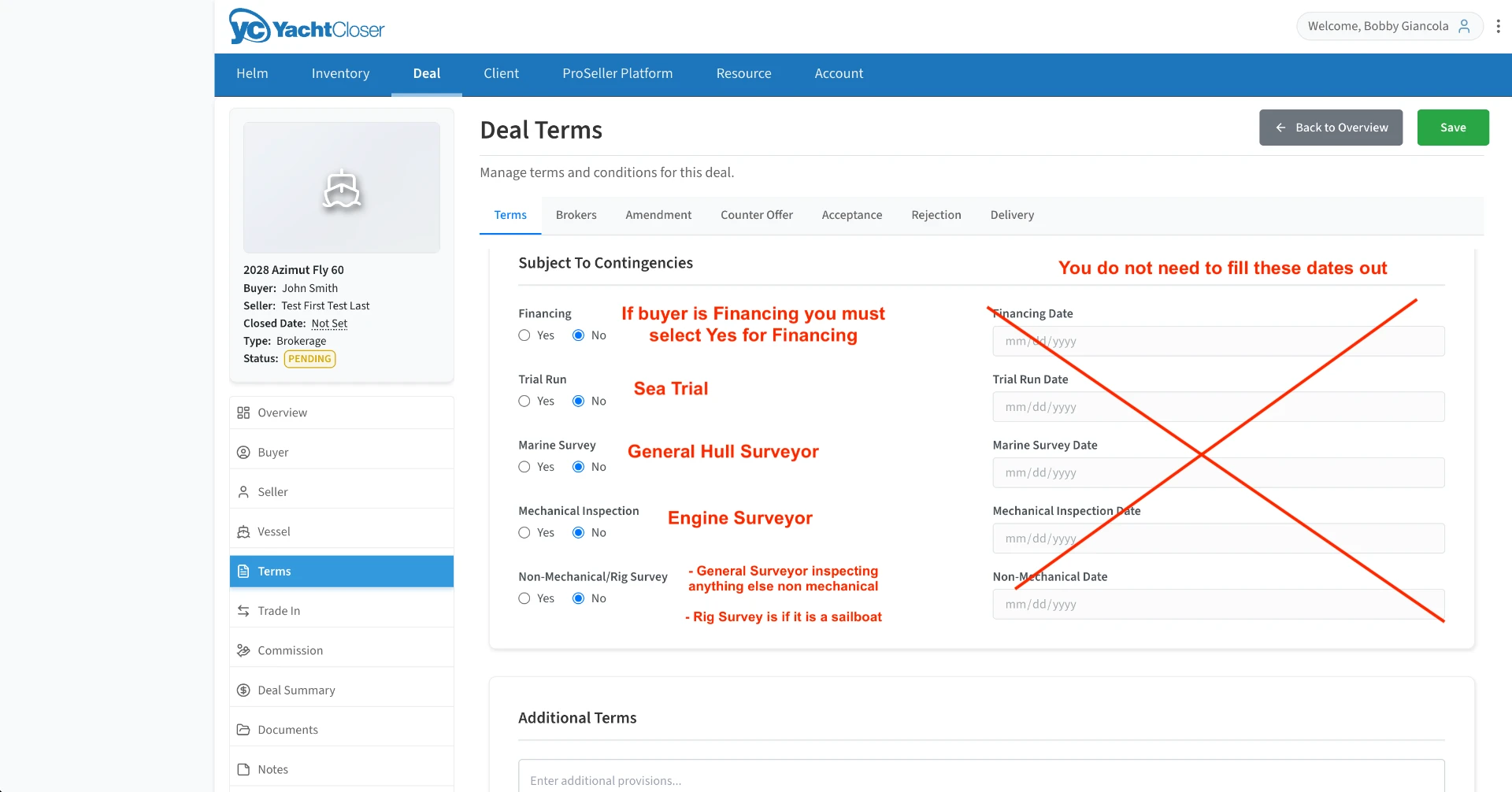Click Back to Overview button
This screenshot has height=792, width=1512.
[x=1331, y=128]
